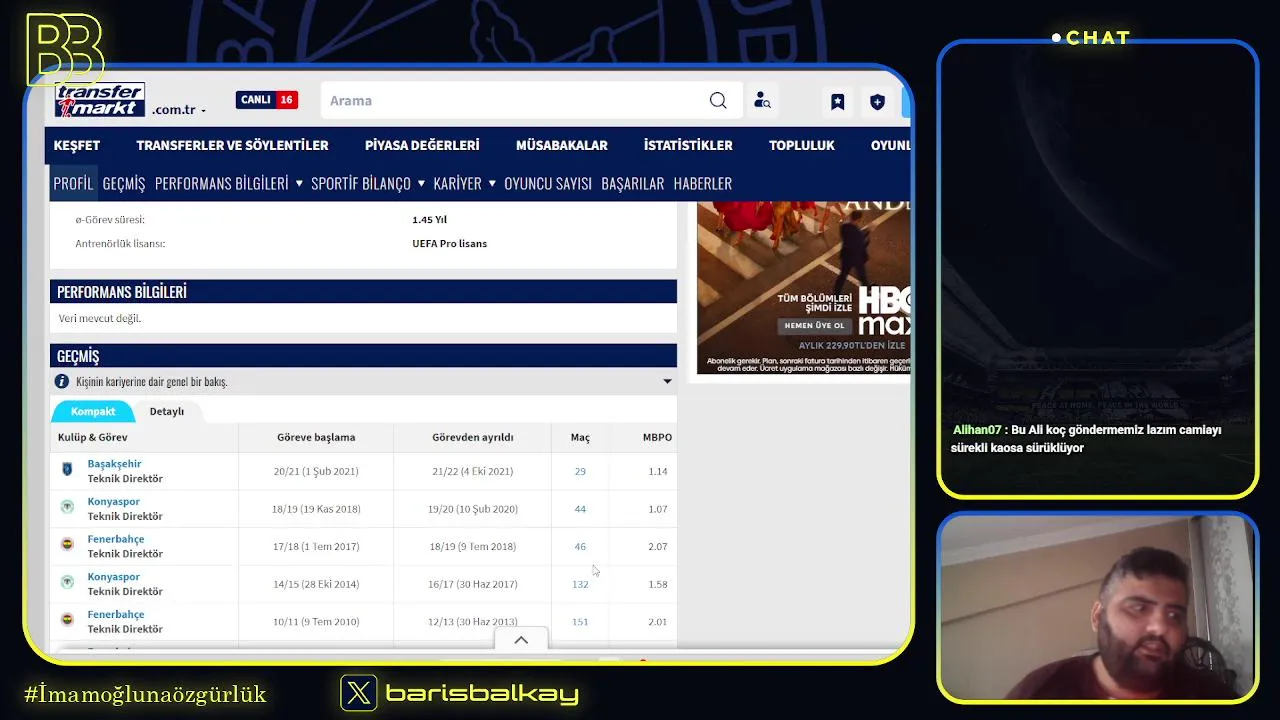Screen dimensions: 1280x720
Task: Click the streamer webcam feed
Action: tap(1097, 608)
